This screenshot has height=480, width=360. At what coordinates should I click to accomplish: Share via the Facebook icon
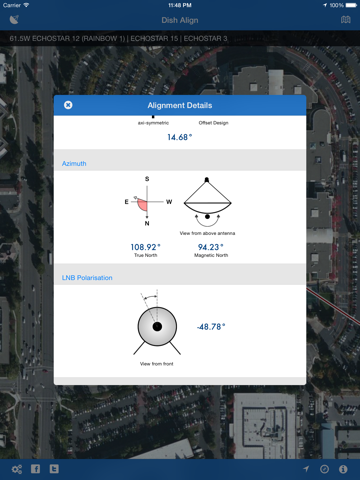tap(35, 469)
